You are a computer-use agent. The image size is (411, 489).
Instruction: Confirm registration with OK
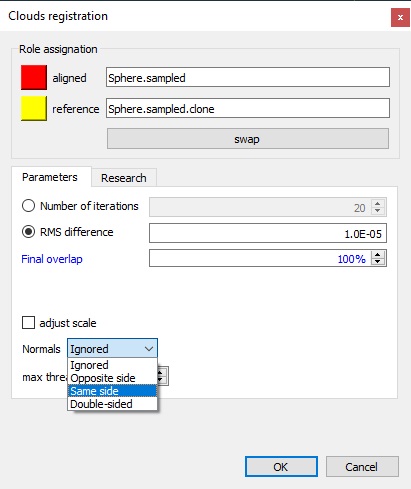click(281, 466)
